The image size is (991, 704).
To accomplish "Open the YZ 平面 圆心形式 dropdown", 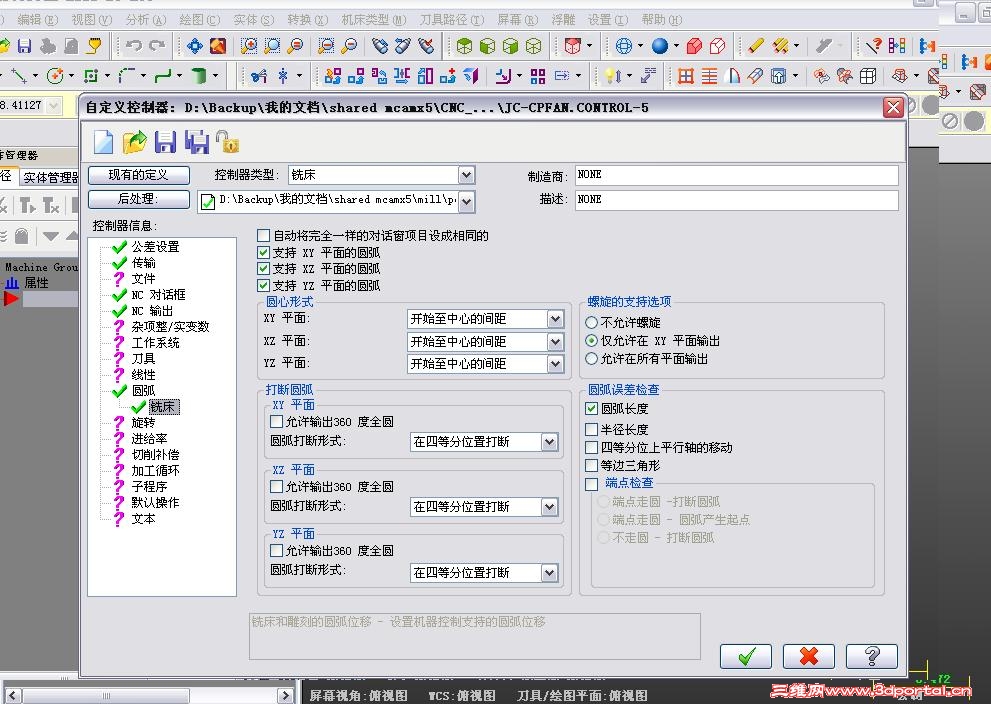I will coord(555,364).
